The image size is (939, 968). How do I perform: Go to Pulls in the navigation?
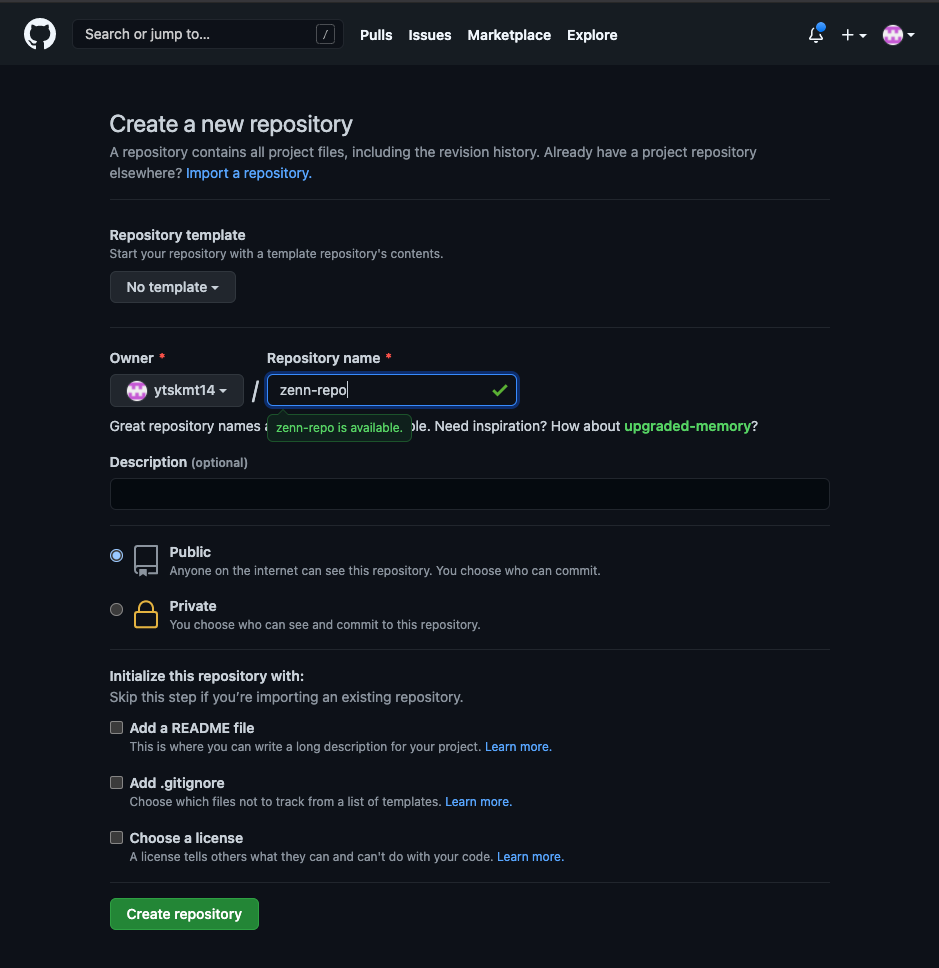(376, 35)
